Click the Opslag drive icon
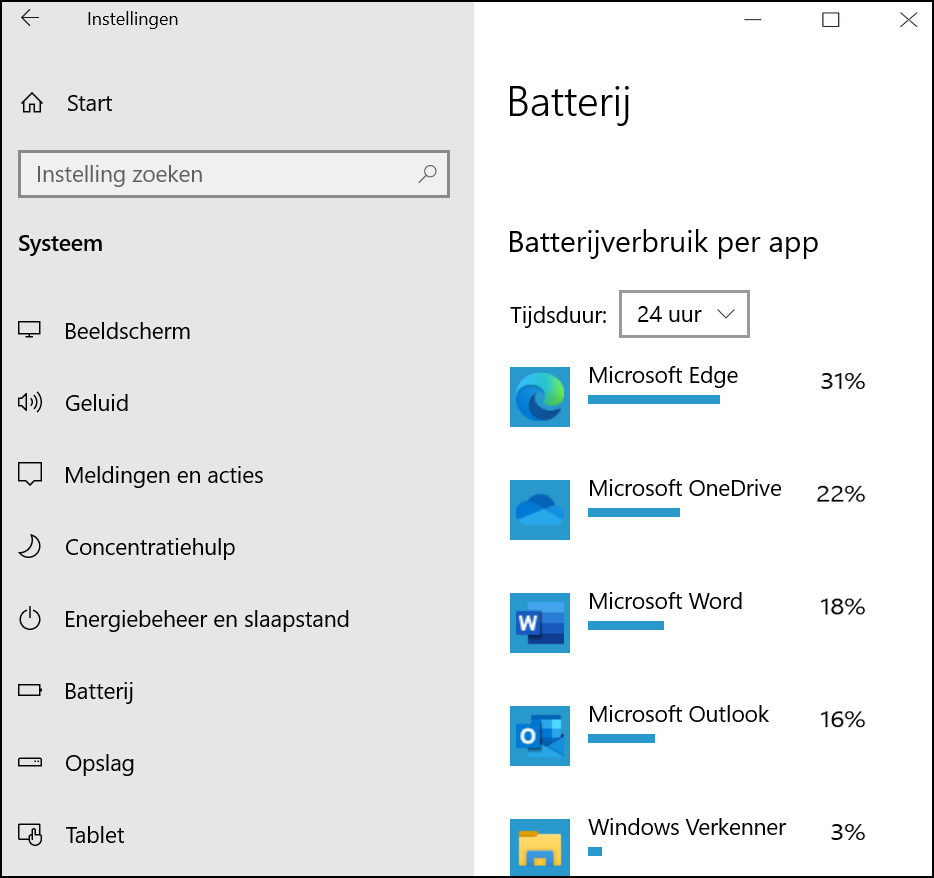Screen dimensions: 934x878 (x=30, y=762)
